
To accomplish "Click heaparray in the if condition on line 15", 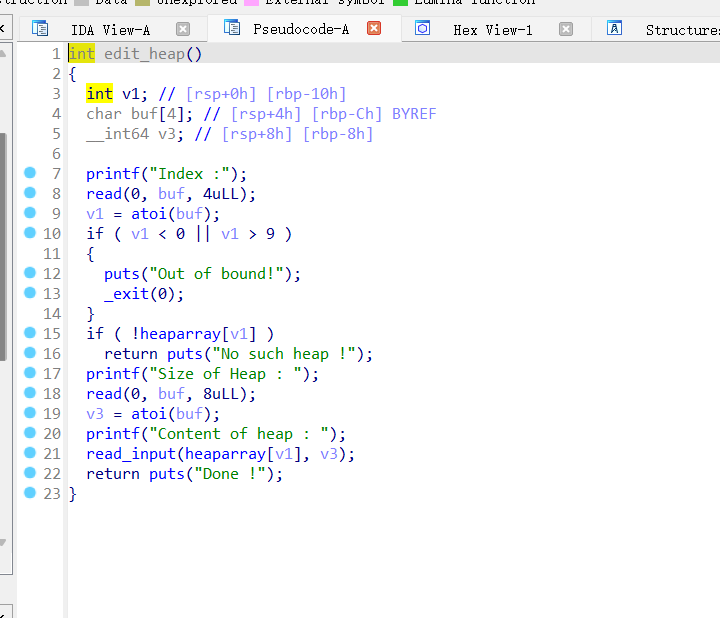I will (x=180, y=334).
